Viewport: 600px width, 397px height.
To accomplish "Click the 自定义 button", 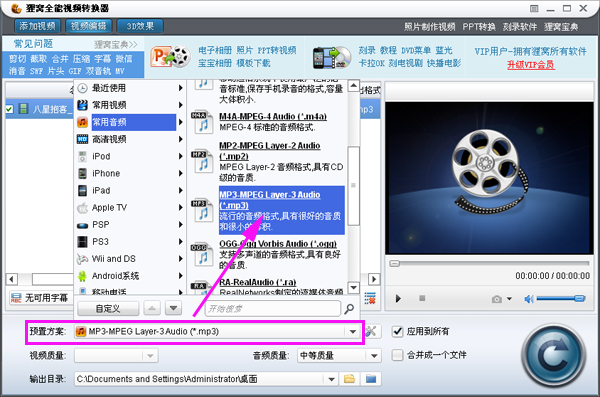I will pyautogui.click(x=108, y=309).
